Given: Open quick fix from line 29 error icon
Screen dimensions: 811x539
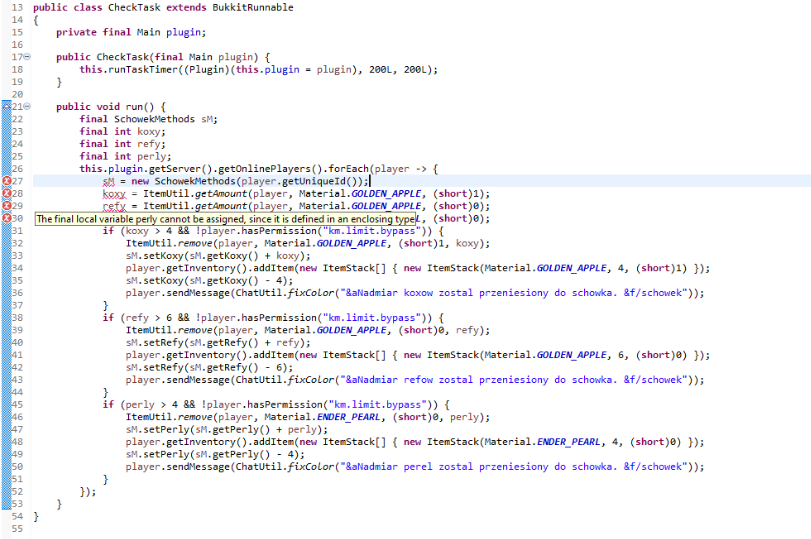Looking at the screenshot, I should coord(6,206).
